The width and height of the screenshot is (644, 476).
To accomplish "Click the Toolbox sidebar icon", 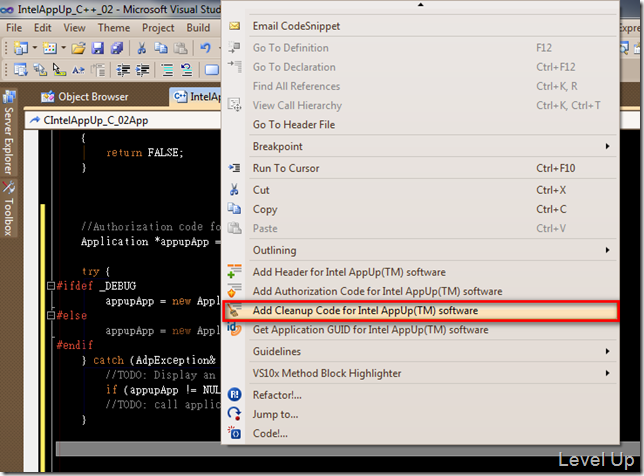I will 9,188.
